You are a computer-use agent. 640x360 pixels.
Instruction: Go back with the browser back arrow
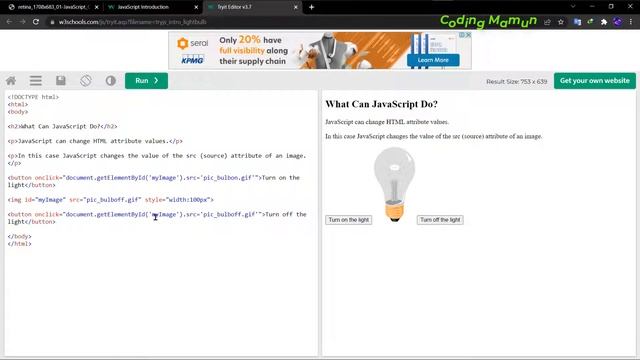pos(9,22)
